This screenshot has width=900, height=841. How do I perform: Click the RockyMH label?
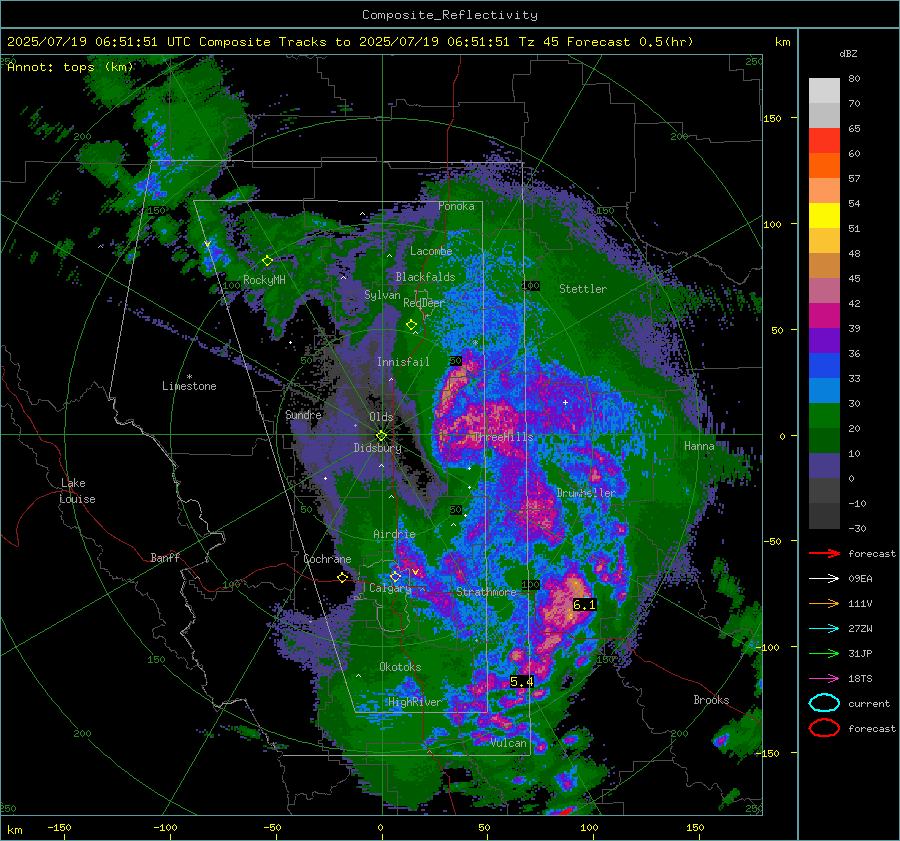click(264, 280)
